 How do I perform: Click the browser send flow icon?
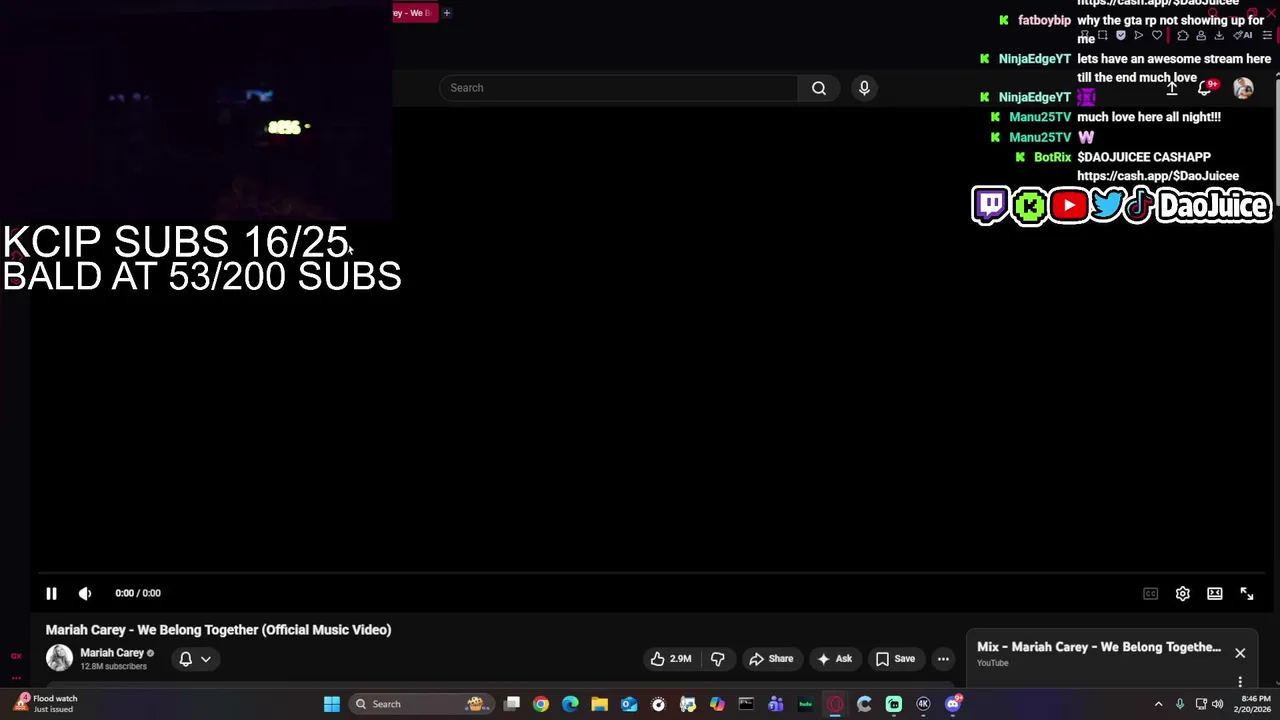pyautogui.click(x=1138, y=35)
